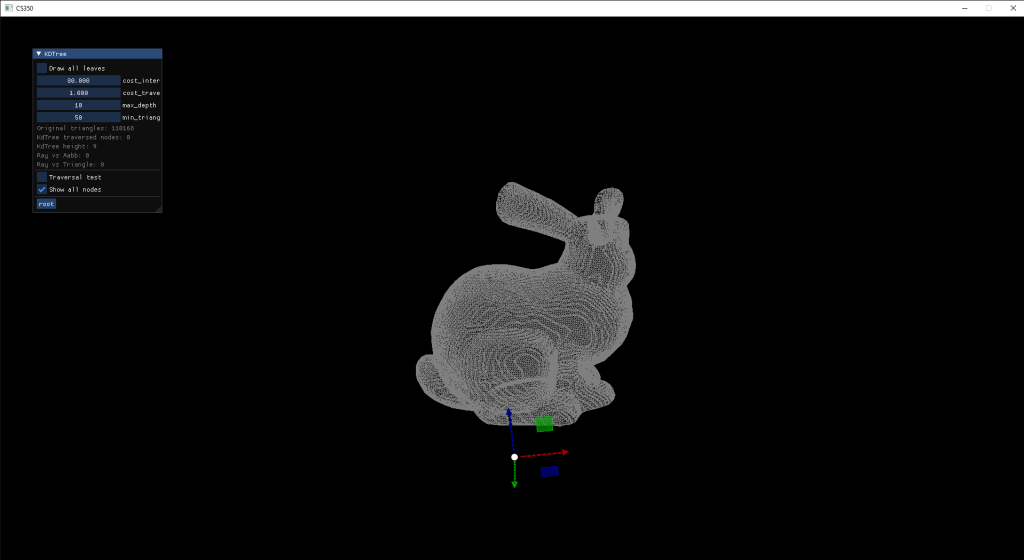This screenshot has width=1024, height=560.
Task: Click the root node button
Action: coord(46,204)
